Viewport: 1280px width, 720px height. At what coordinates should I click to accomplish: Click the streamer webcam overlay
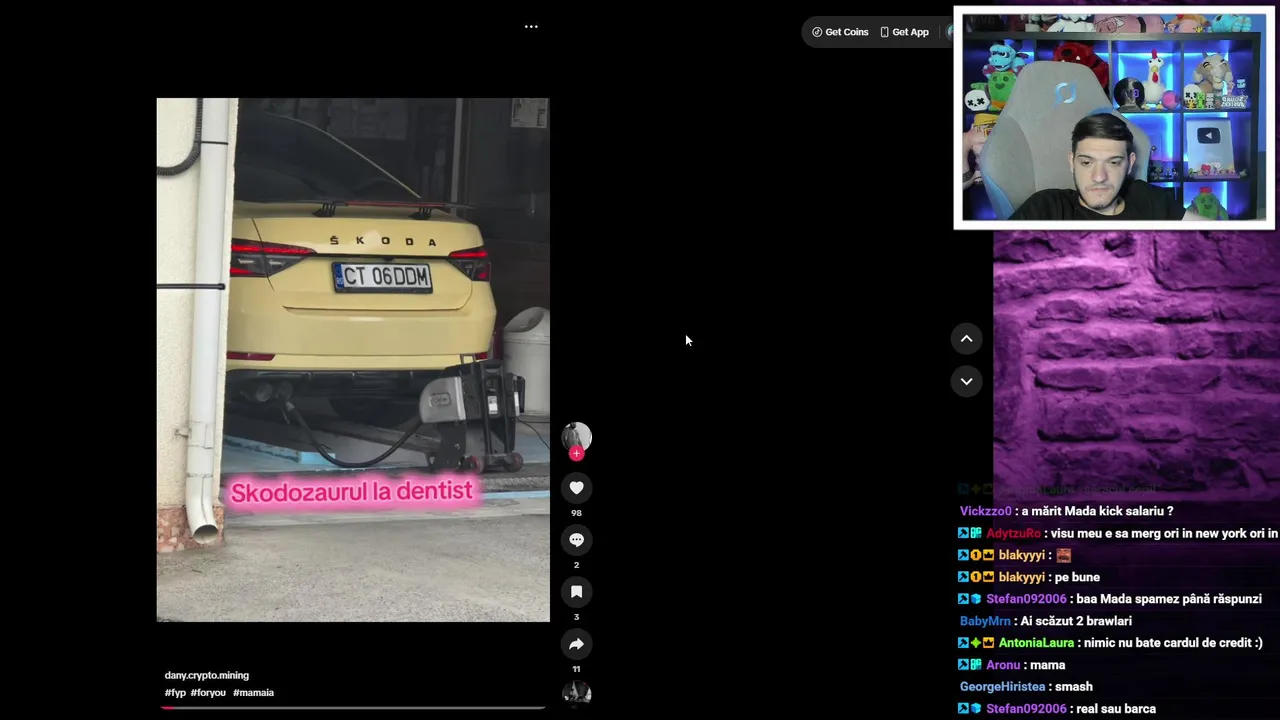1114,118
